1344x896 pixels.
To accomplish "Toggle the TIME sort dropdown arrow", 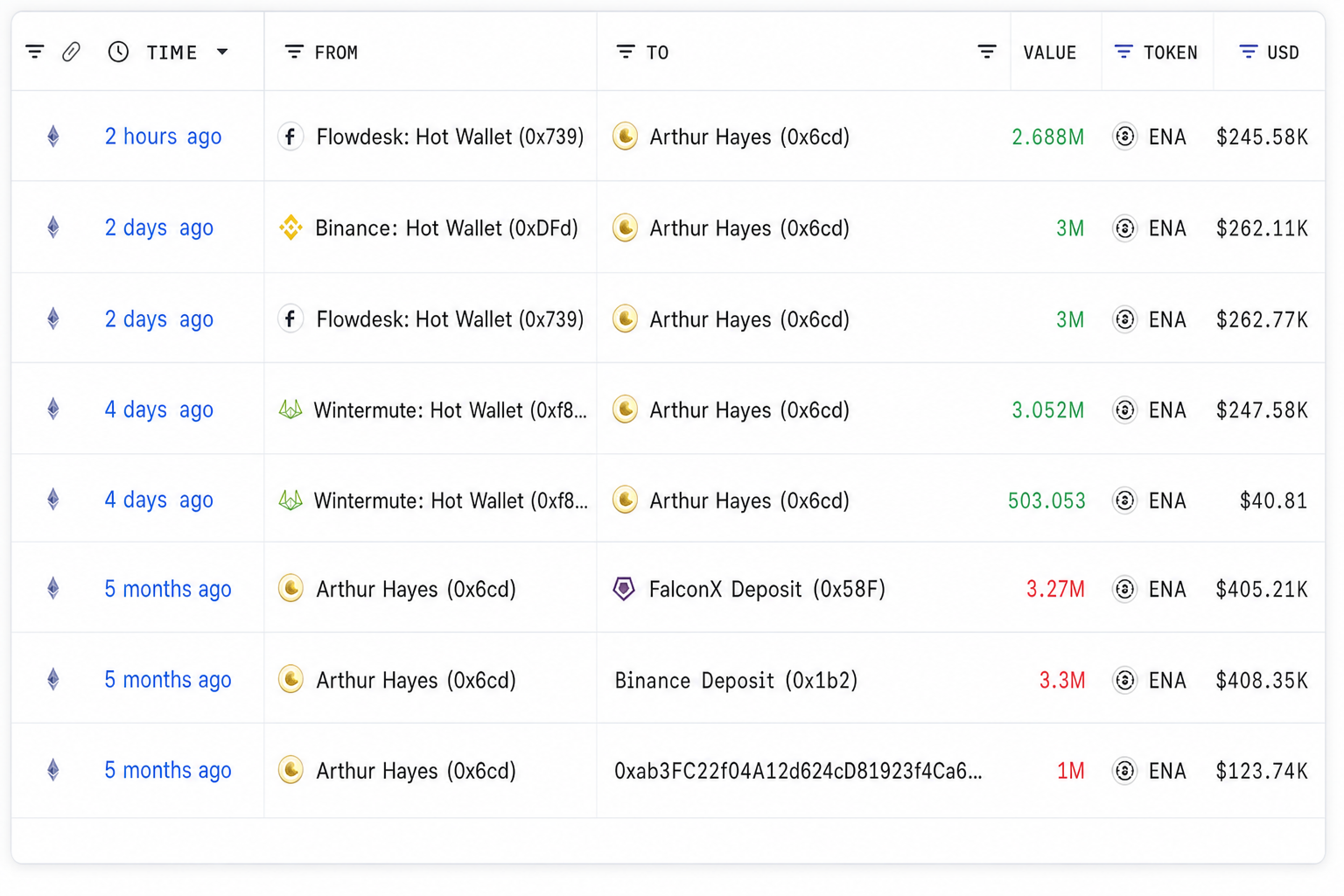I will pos(222,52).
